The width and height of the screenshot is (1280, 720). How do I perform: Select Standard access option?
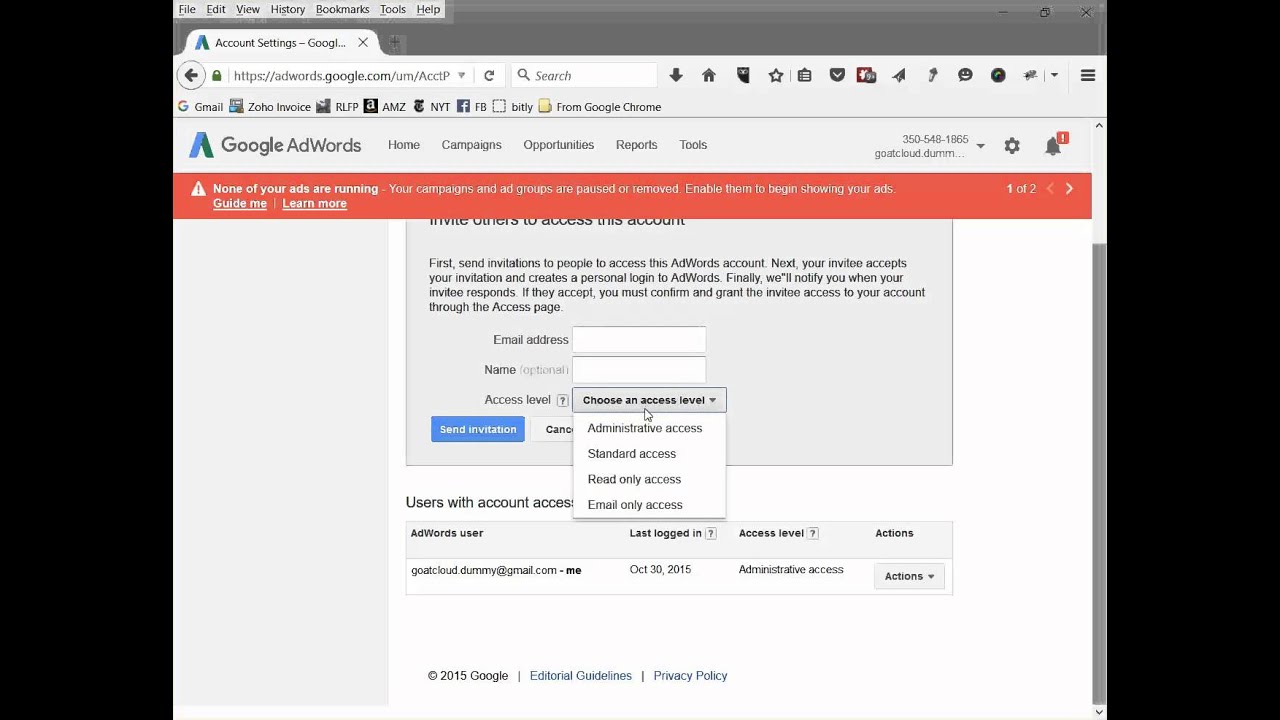632,454
